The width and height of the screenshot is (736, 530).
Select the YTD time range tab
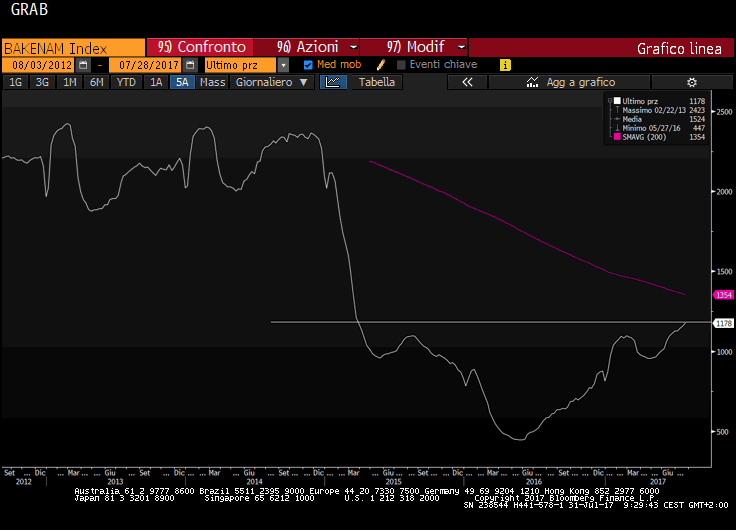[x=126, y=82]
